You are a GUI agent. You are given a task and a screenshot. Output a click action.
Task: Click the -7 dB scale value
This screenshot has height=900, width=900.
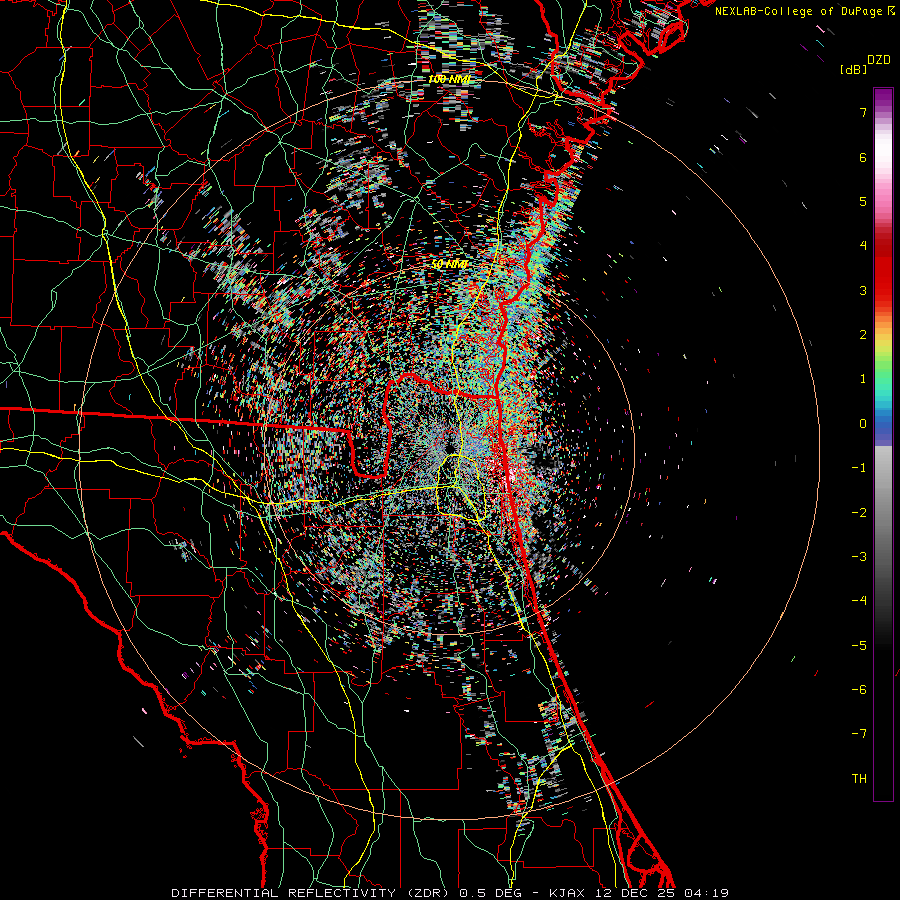[x=859, y=734]
